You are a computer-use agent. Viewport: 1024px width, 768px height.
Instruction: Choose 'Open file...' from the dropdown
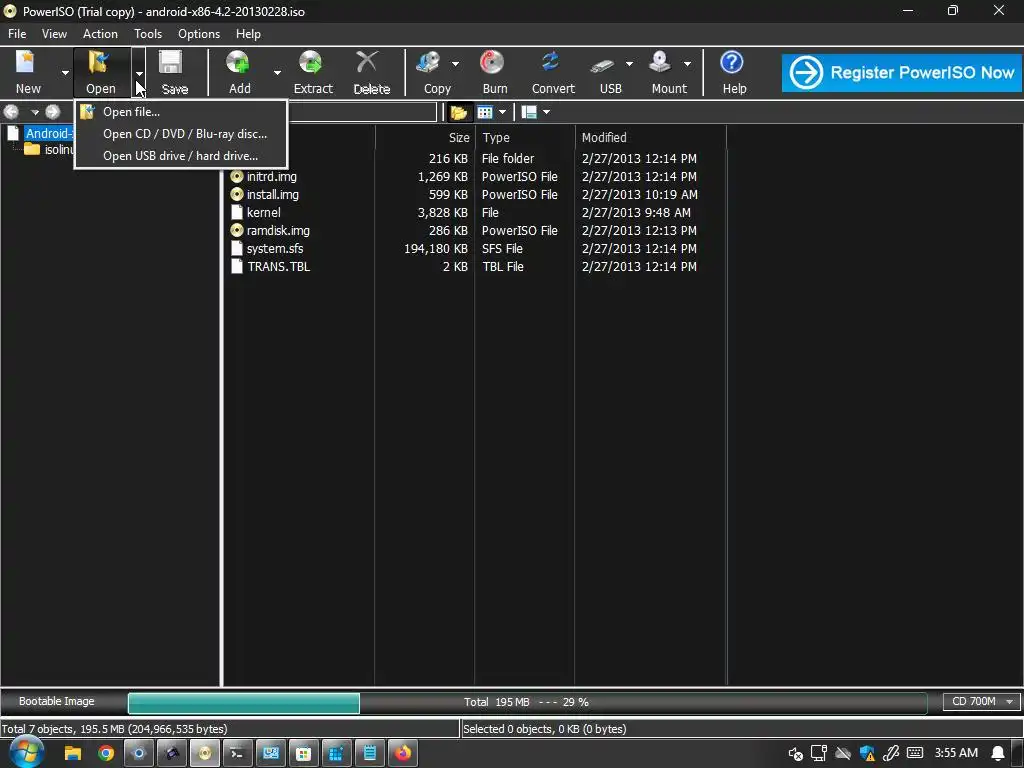coord(181,112)
